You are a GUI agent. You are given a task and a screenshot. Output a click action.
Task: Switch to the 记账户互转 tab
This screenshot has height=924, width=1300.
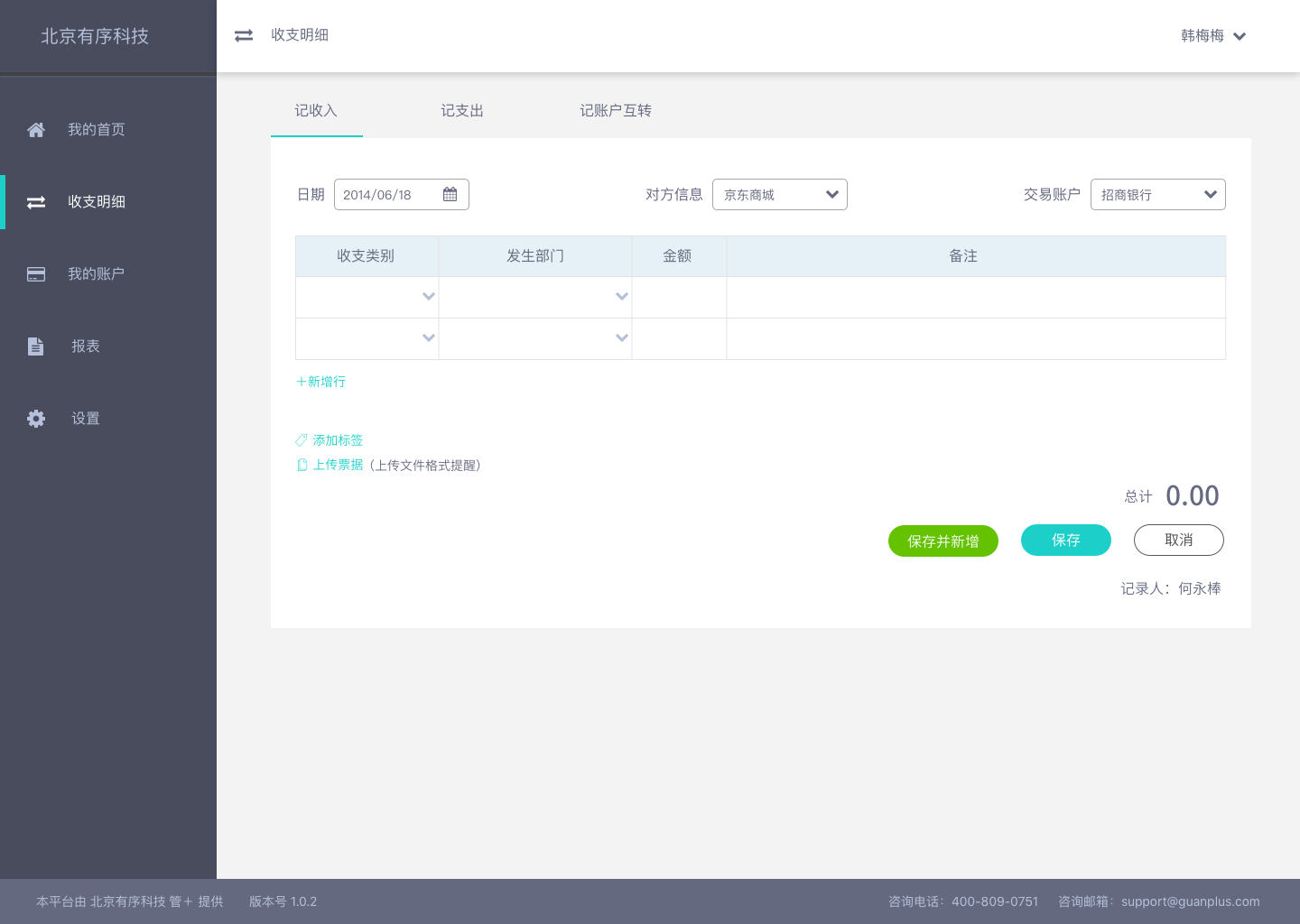(x=616, y=110)
